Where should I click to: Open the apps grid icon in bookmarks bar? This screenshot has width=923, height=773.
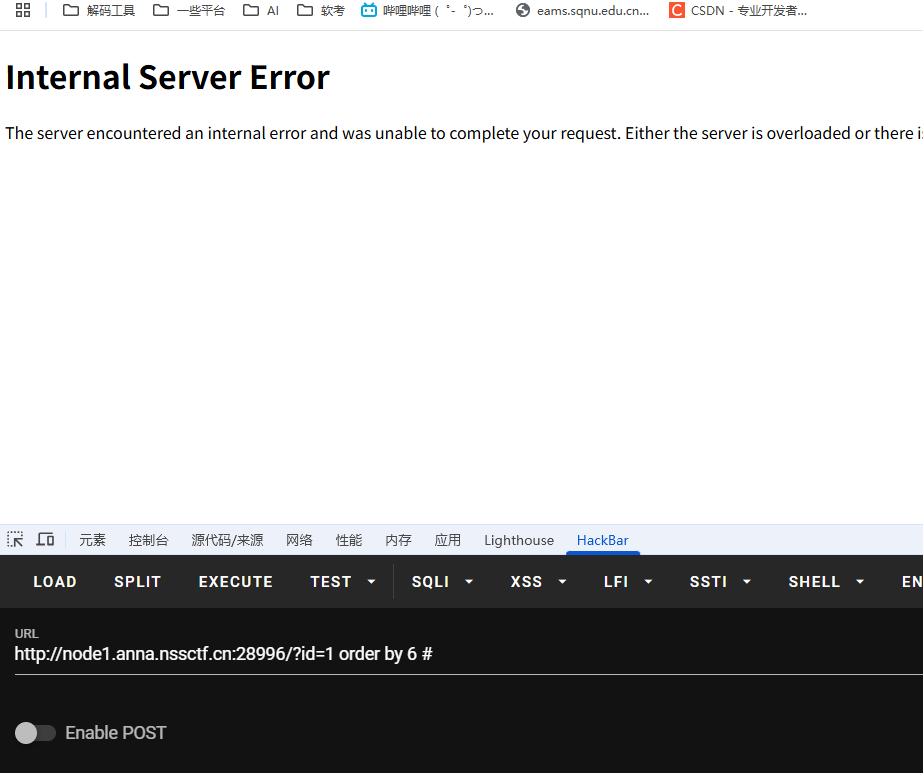point(23,11)
